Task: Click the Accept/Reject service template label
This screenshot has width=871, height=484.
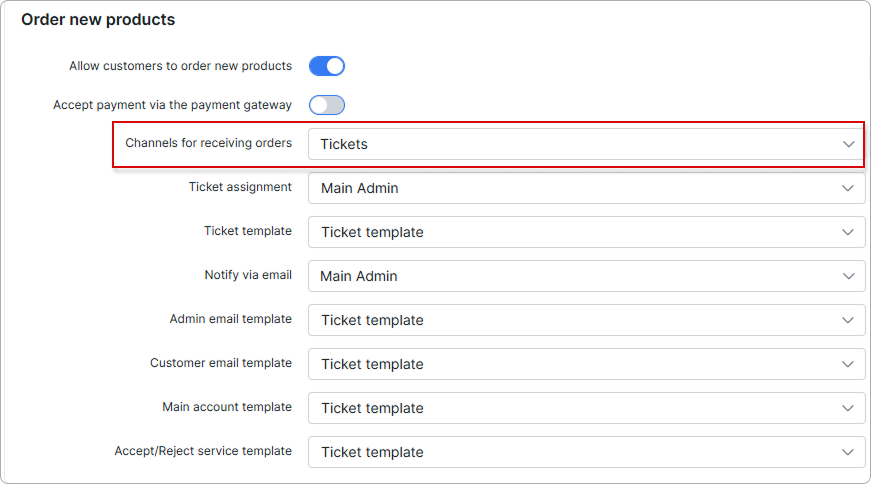Action: point(203,451)
